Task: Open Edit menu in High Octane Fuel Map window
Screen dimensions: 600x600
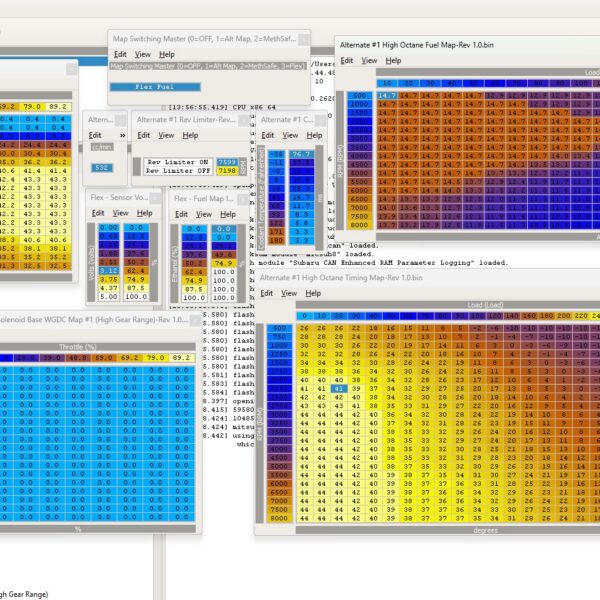Action: click(x=347, y=60)
